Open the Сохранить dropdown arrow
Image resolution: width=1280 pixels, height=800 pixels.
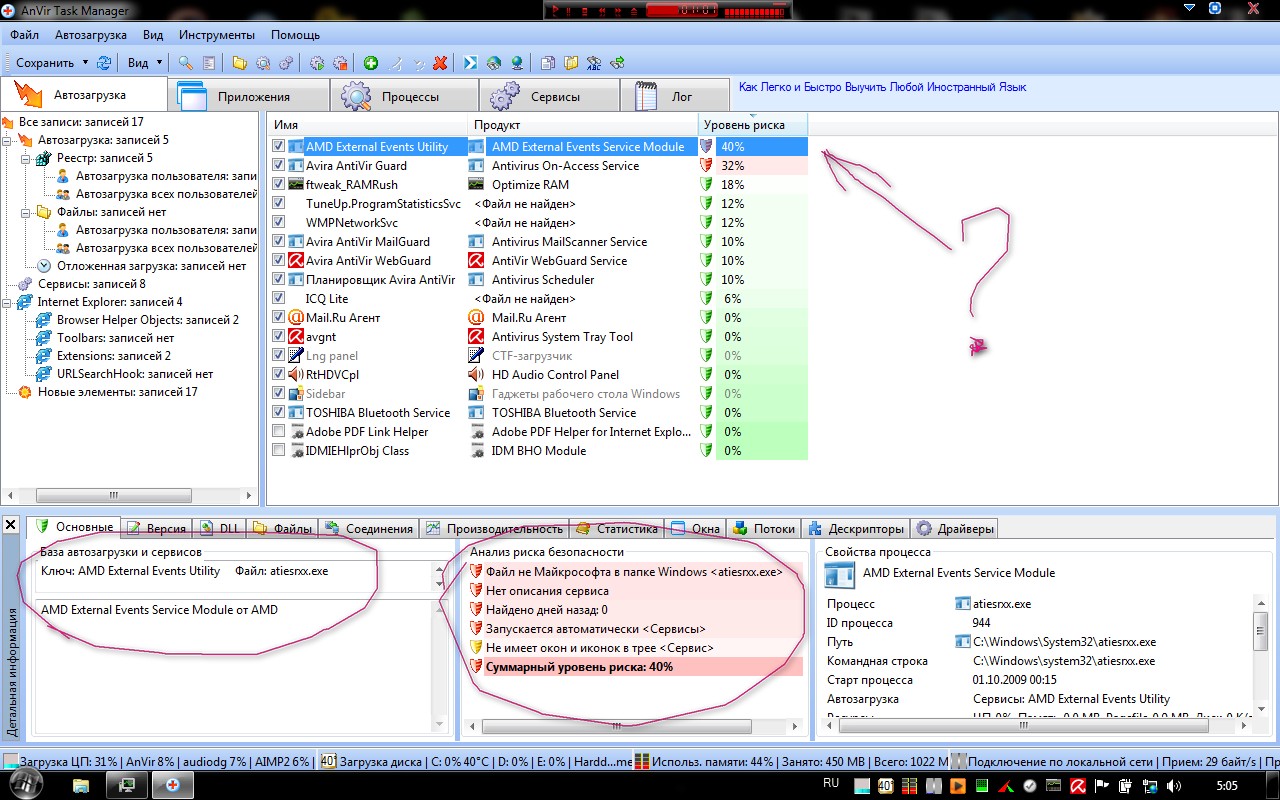click(85, 62)
